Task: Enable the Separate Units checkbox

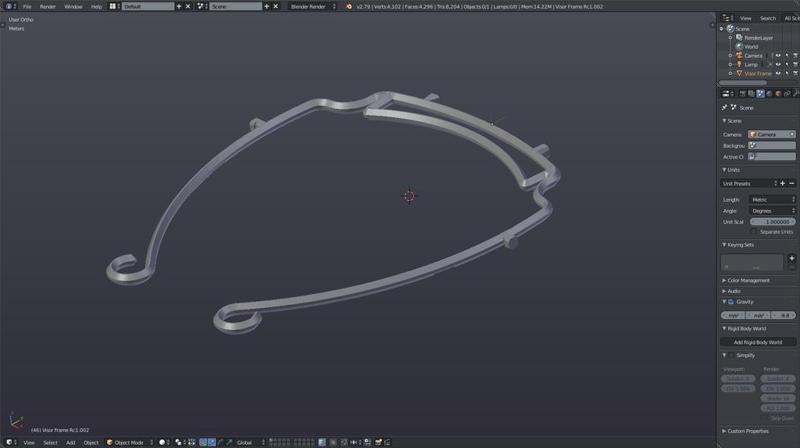Action: pyautogui.click(x=754, y=231)
